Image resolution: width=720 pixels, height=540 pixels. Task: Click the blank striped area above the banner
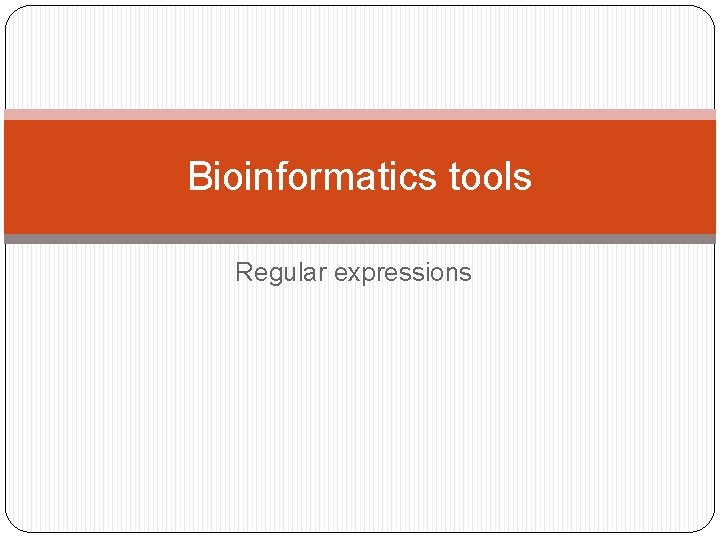click(360, 55)
